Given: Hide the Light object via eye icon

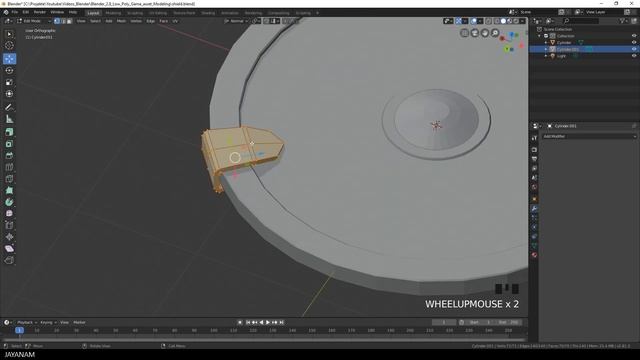Looking at the screenshot, I should point(634,56).
